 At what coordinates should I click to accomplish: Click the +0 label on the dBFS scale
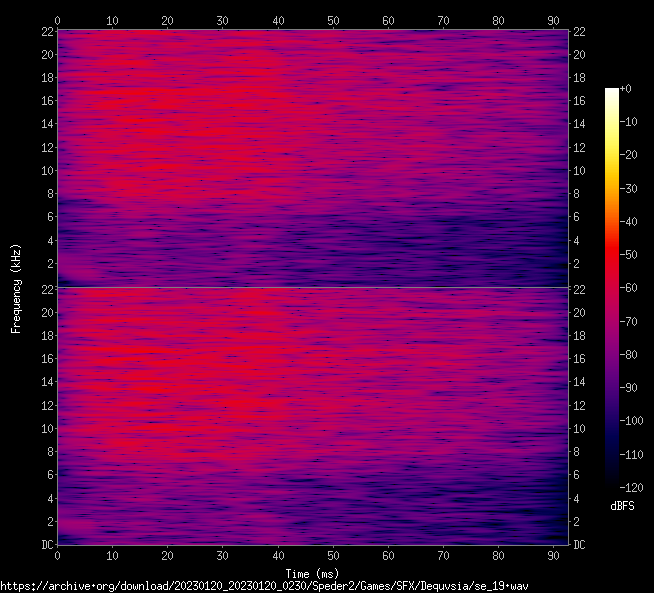pyautogui.click(x=626, y=90)
